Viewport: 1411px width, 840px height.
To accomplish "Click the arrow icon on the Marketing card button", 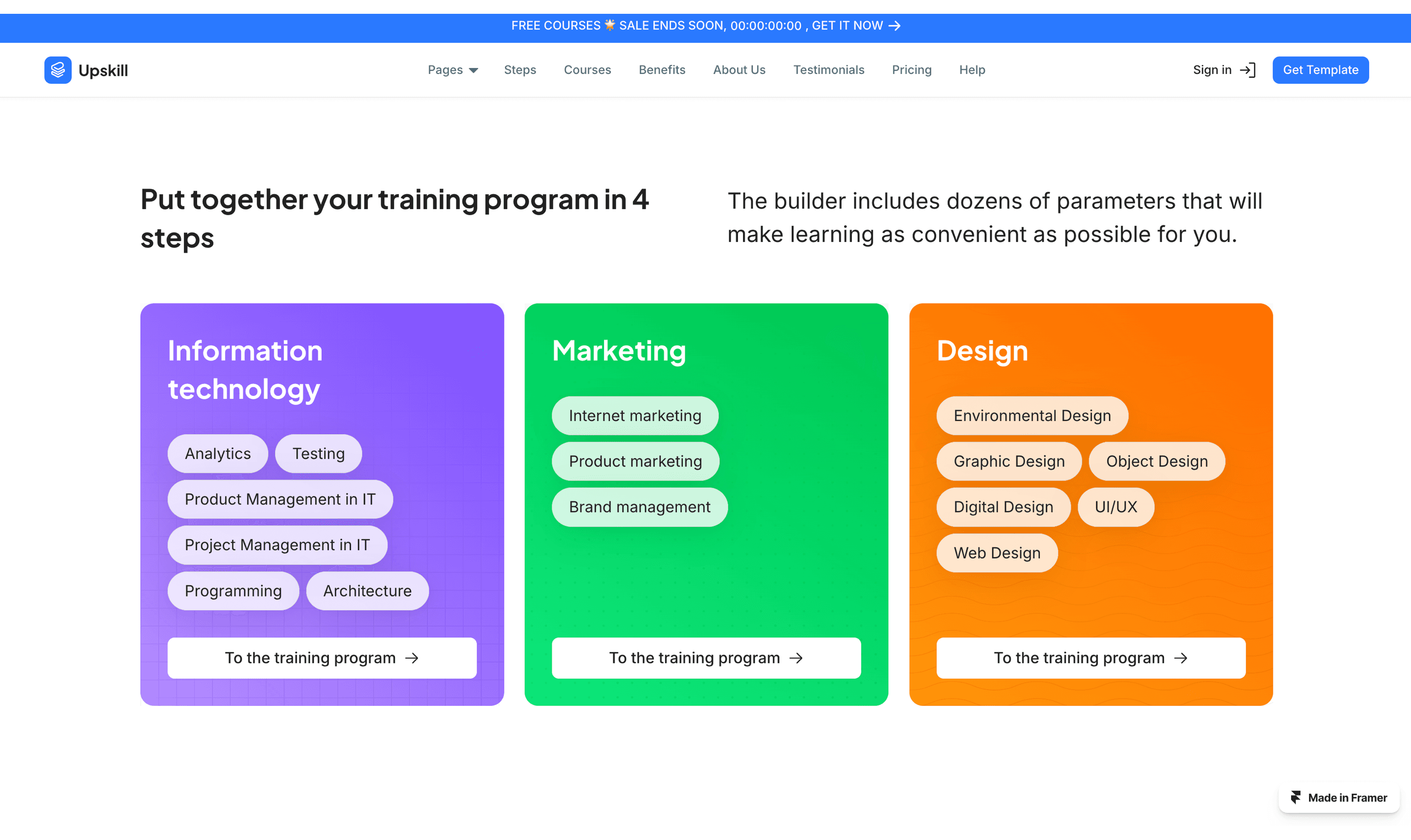I will [796, 658].
